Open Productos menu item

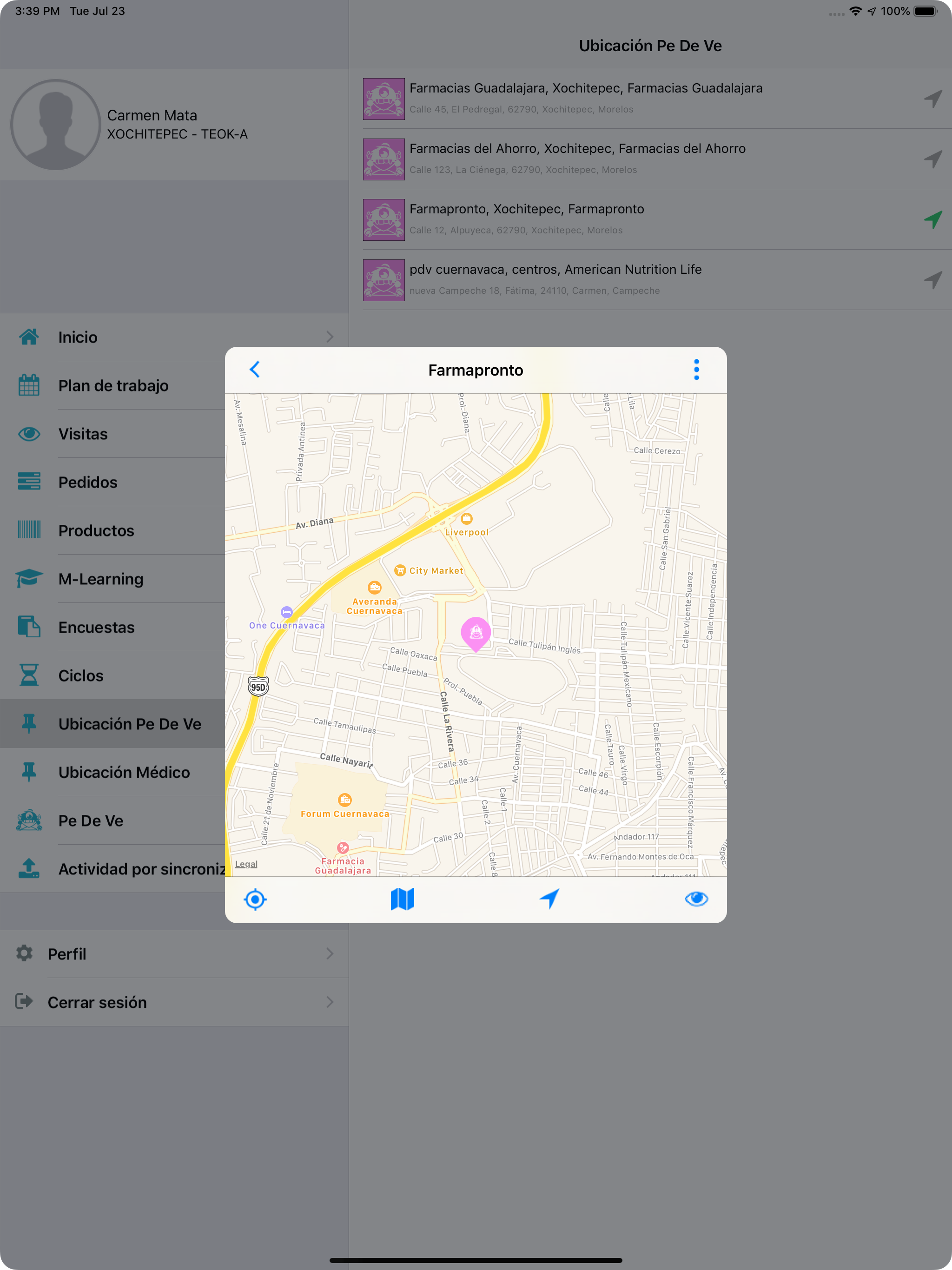(x=112, y=530)
